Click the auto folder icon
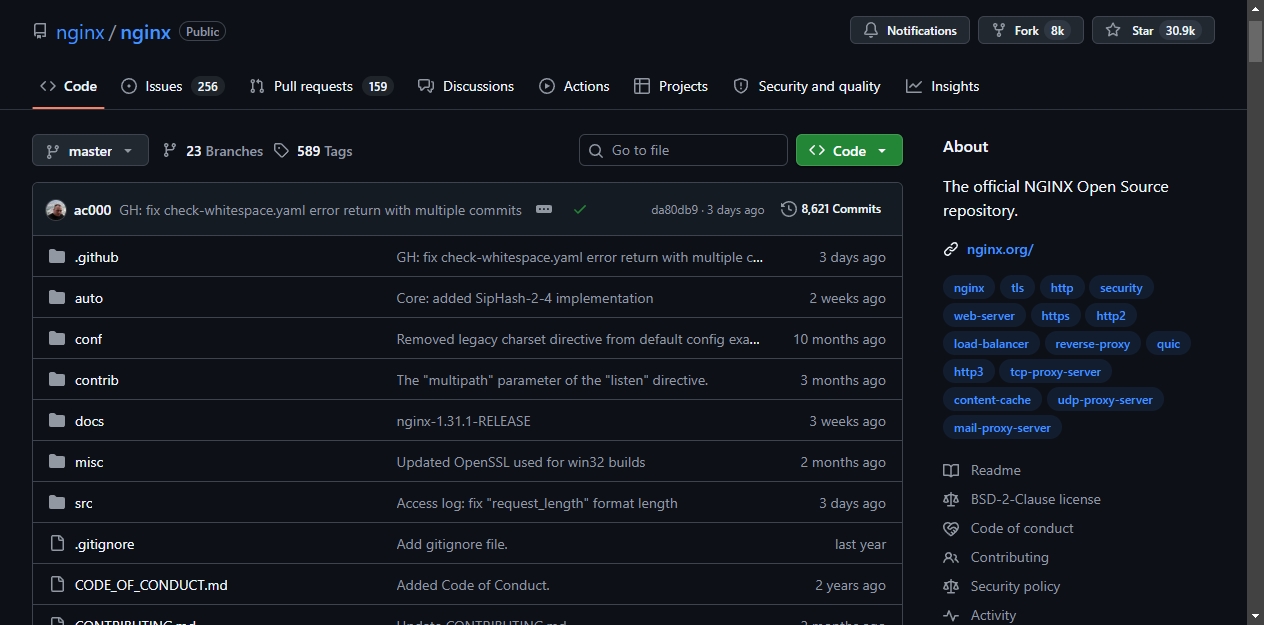1264x625 pixels. click(x=57, y=298)
